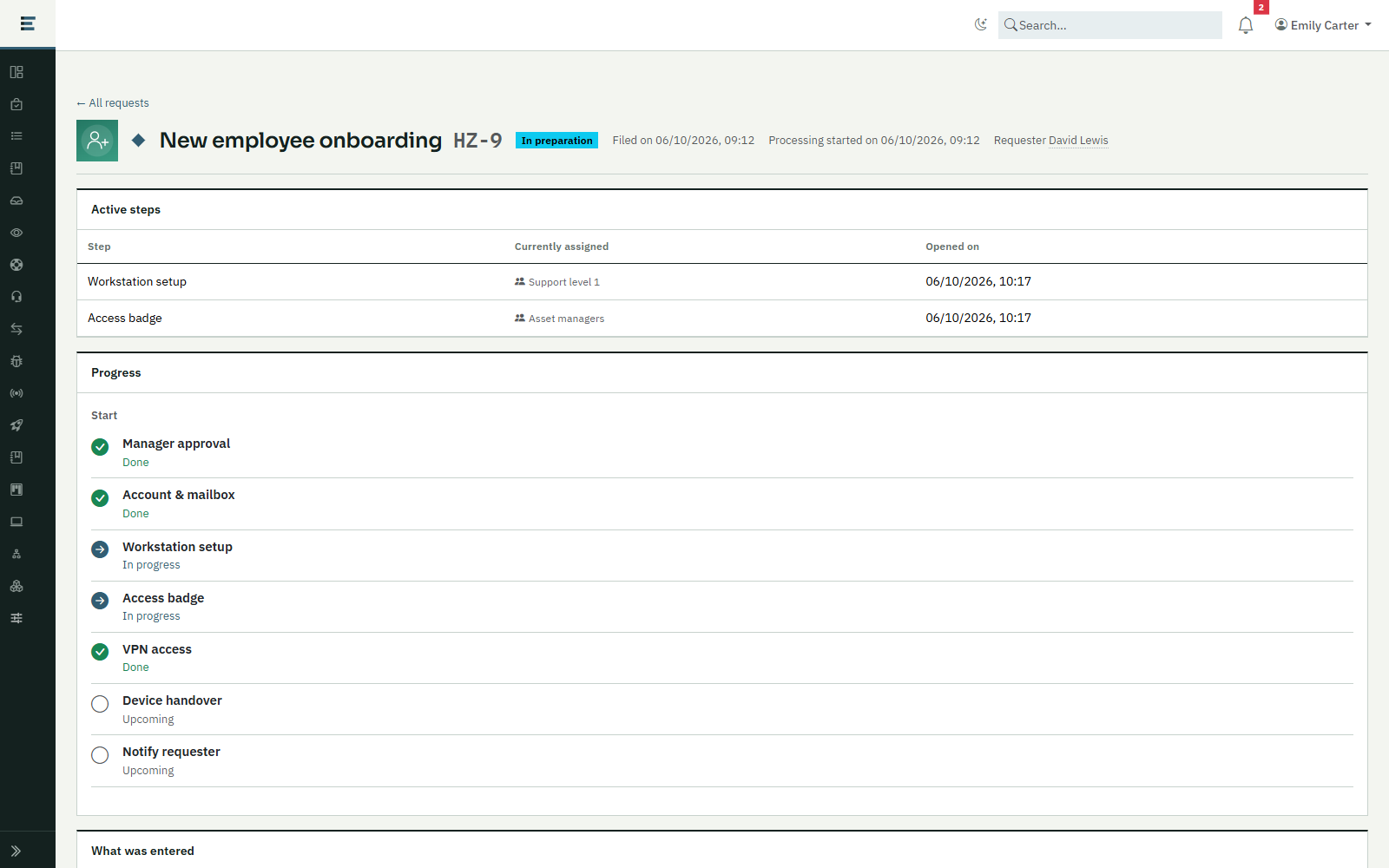1389x868 pixels.
Task: Open the bug problems icon in sidebar
Action: pyautogui.click(x=16, y=361)
